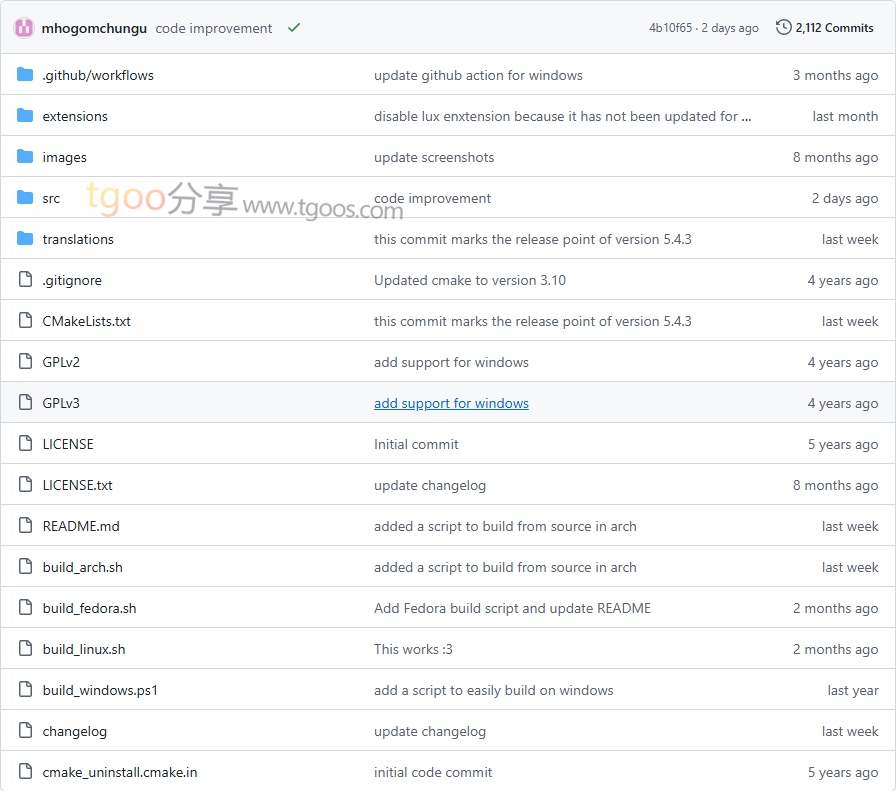The width and height of the screenshot is (896, 792).
Task: Open the images folder
Action: tap(64, 157)
